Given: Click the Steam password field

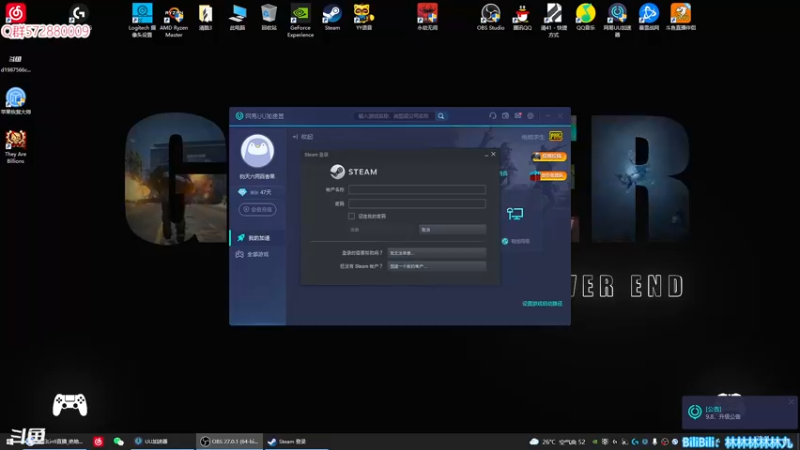Looking at the screenshot, I should click(417, 204).
